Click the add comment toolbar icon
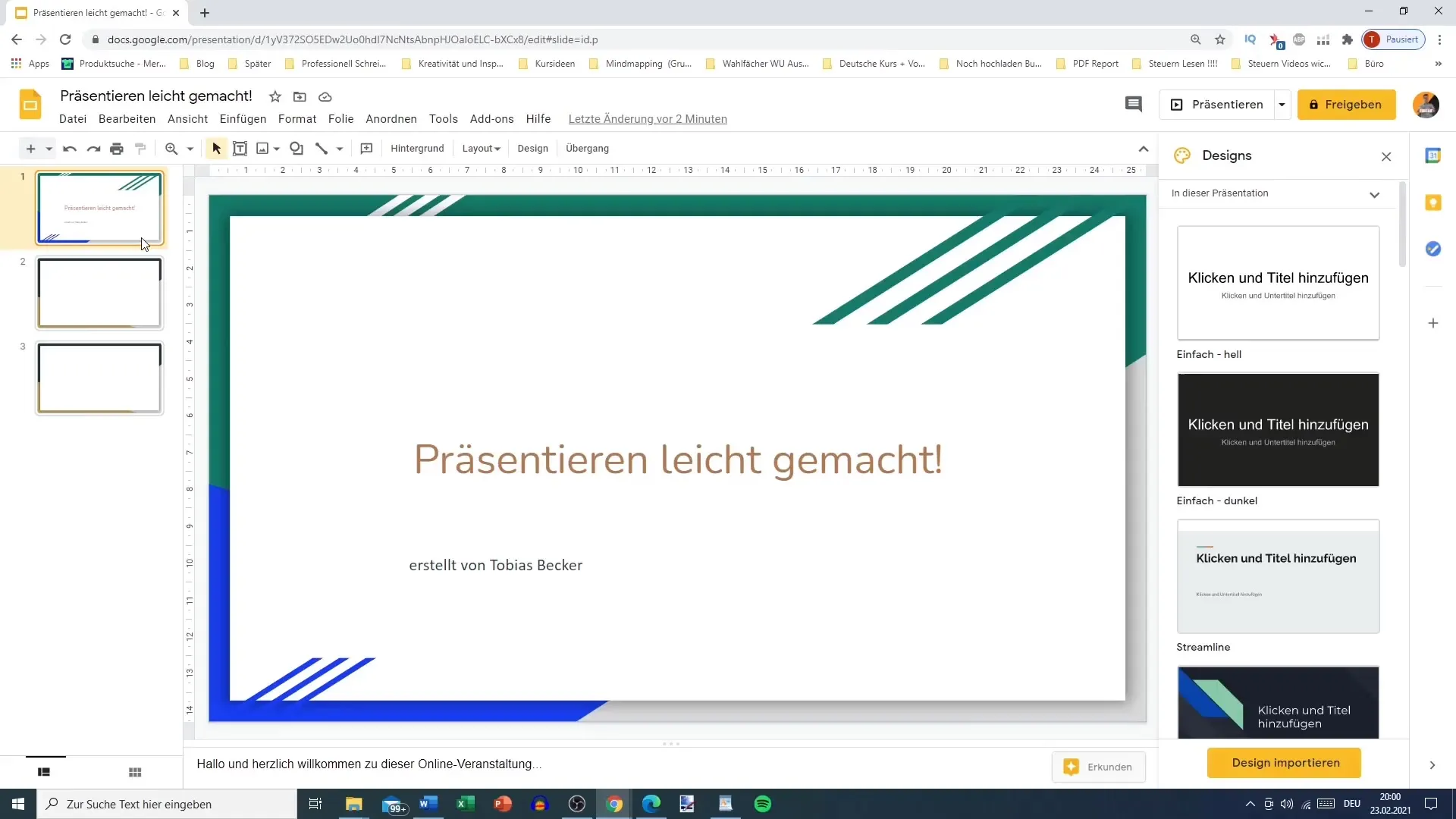1456x819 pixels. 366,149
